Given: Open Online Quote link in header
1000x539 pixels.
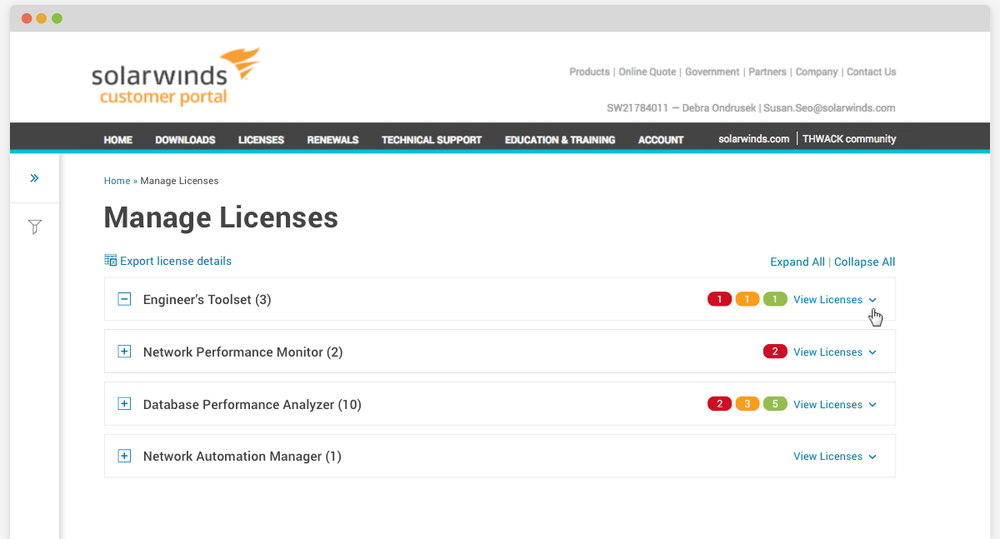Looking at the screenshot, I should tap(647, 71).
